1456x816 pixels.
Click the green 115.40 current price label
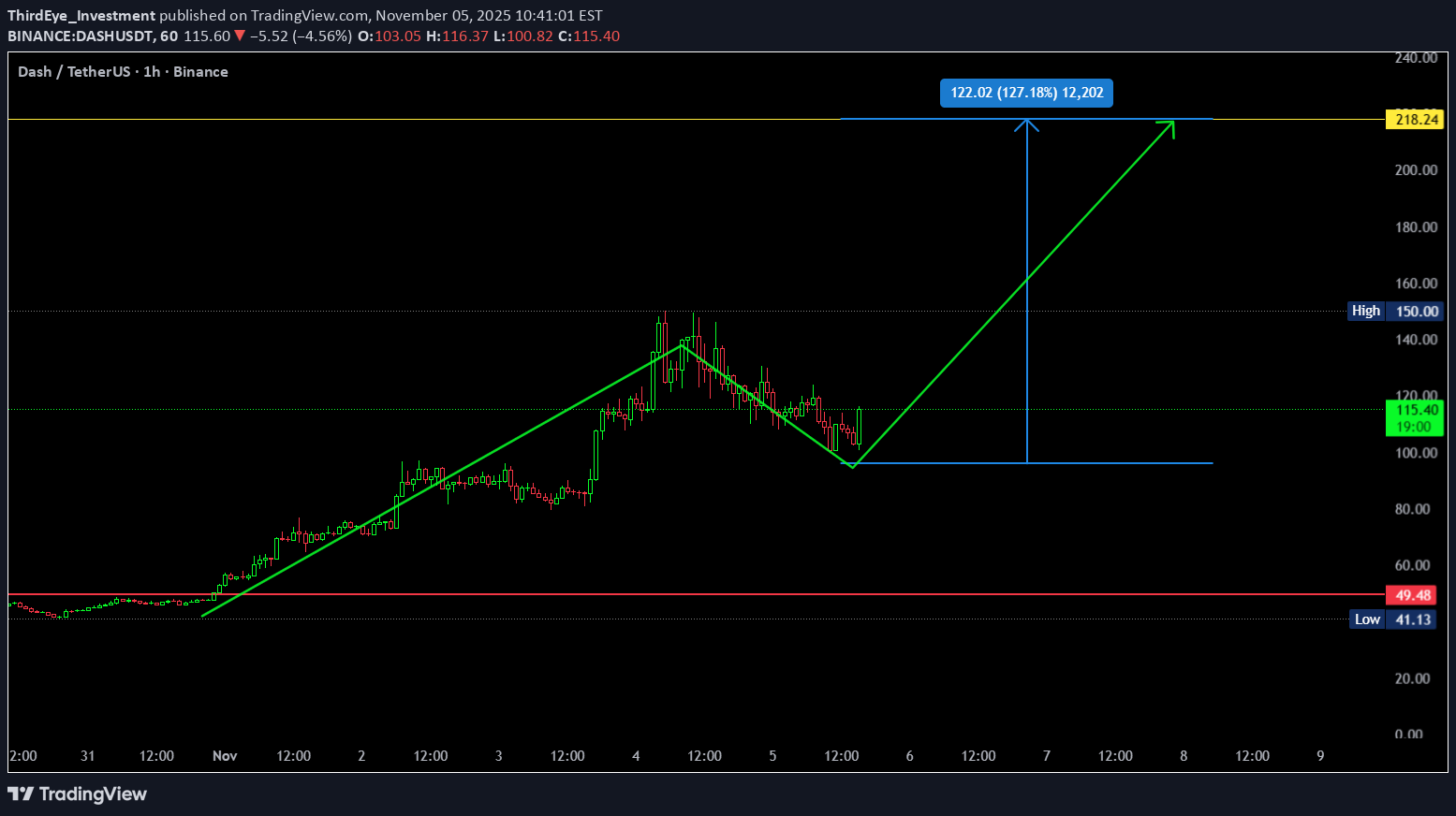coord(1415,410)
